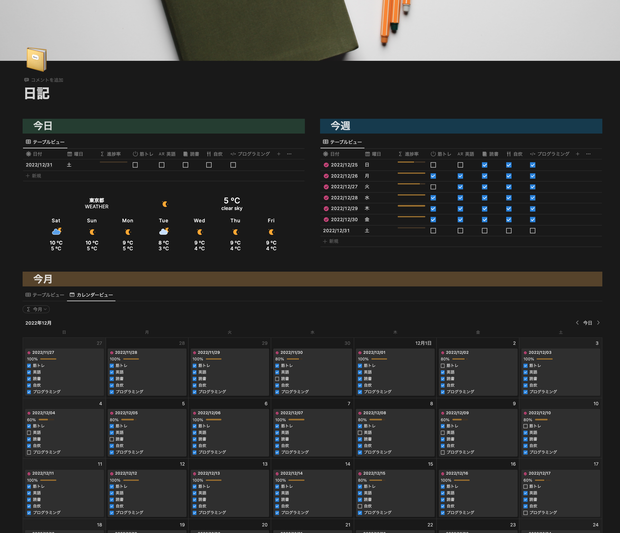The width and height of the screenshot is (620, 533).
Task: Open 曜日 column header menu in 今日 table
Action: click(x=75, y=154)
